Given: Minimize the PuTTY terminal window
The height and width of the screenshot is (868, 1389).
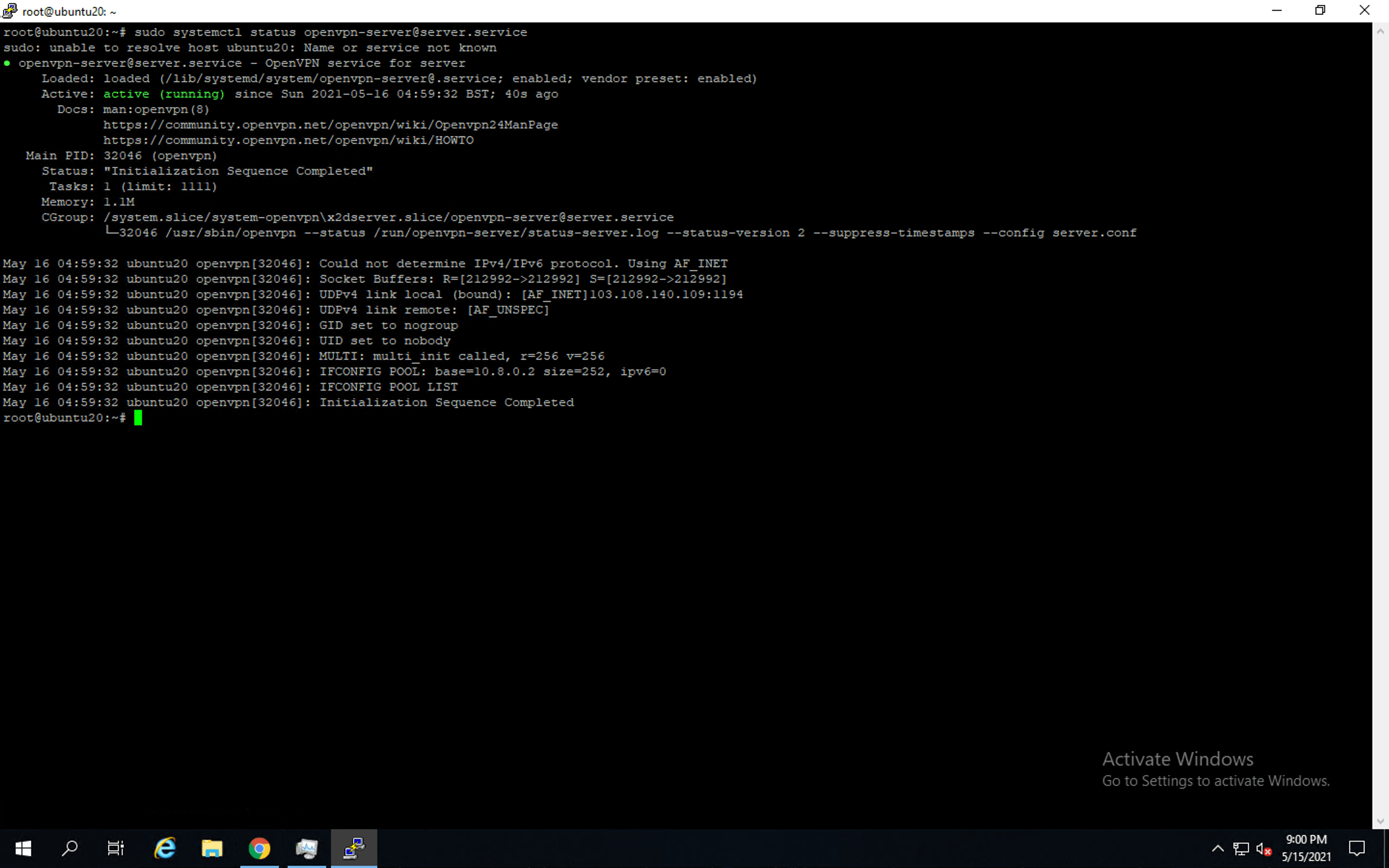Looking at the screenshot, I should (1277, 11).
